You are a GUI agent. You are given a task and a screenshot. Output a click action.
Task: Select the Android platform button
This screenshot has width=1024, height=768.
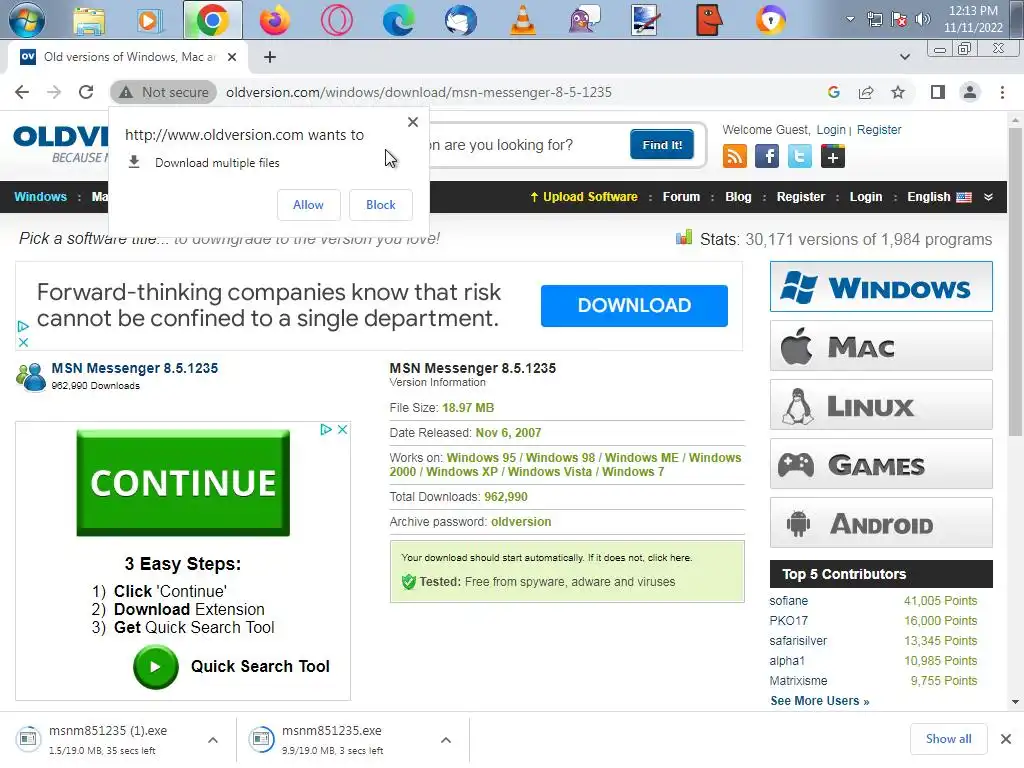(881, 523)
